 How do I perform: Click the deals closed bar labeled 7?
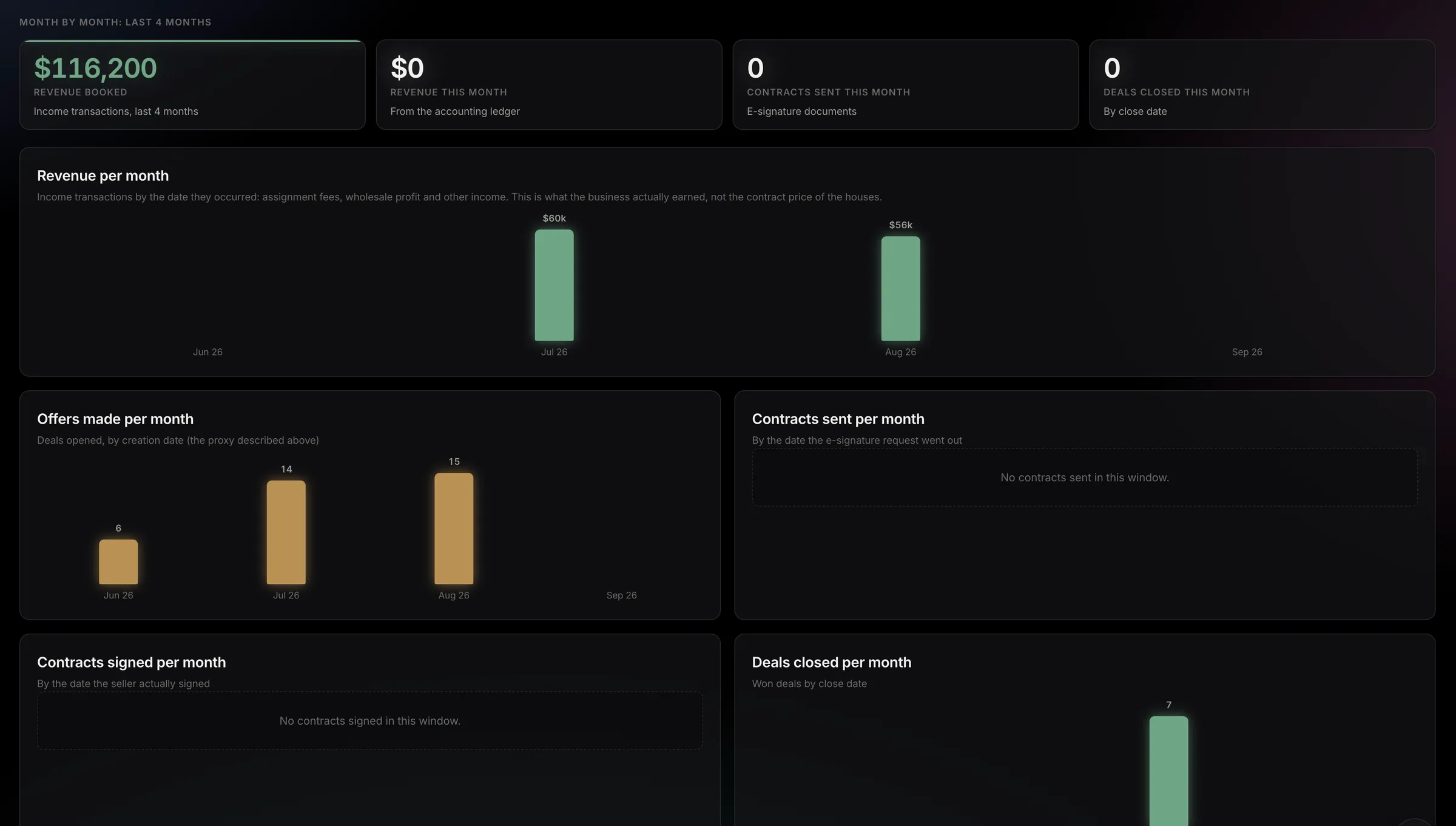(1169, 771)
